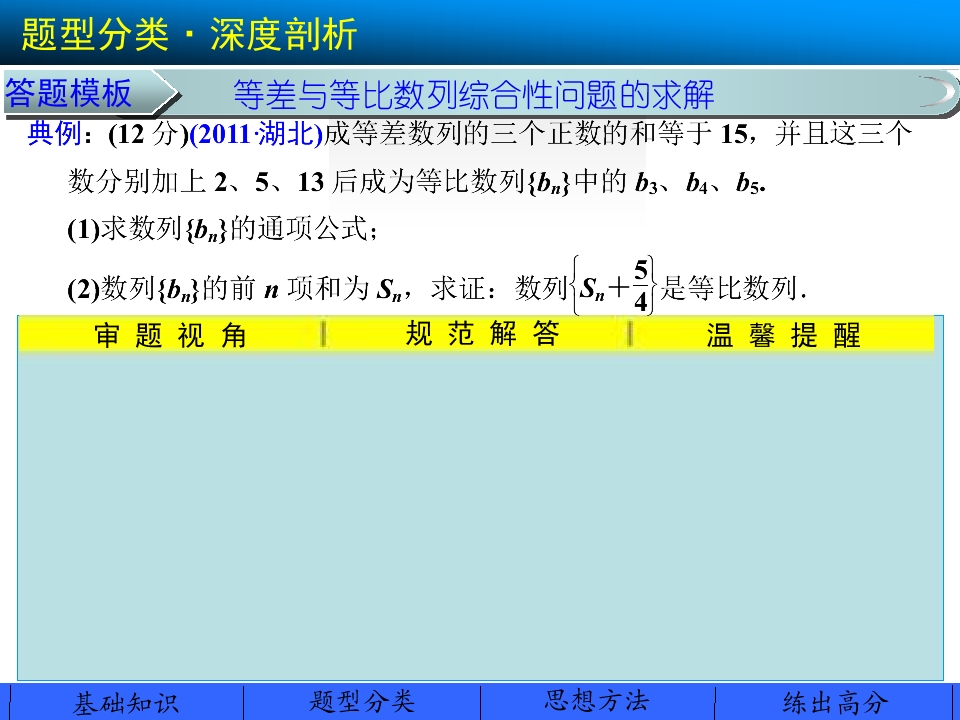Jump to 思想方法 section
The height and width of the screenshot is (720, 960).
tap(597, 701)
